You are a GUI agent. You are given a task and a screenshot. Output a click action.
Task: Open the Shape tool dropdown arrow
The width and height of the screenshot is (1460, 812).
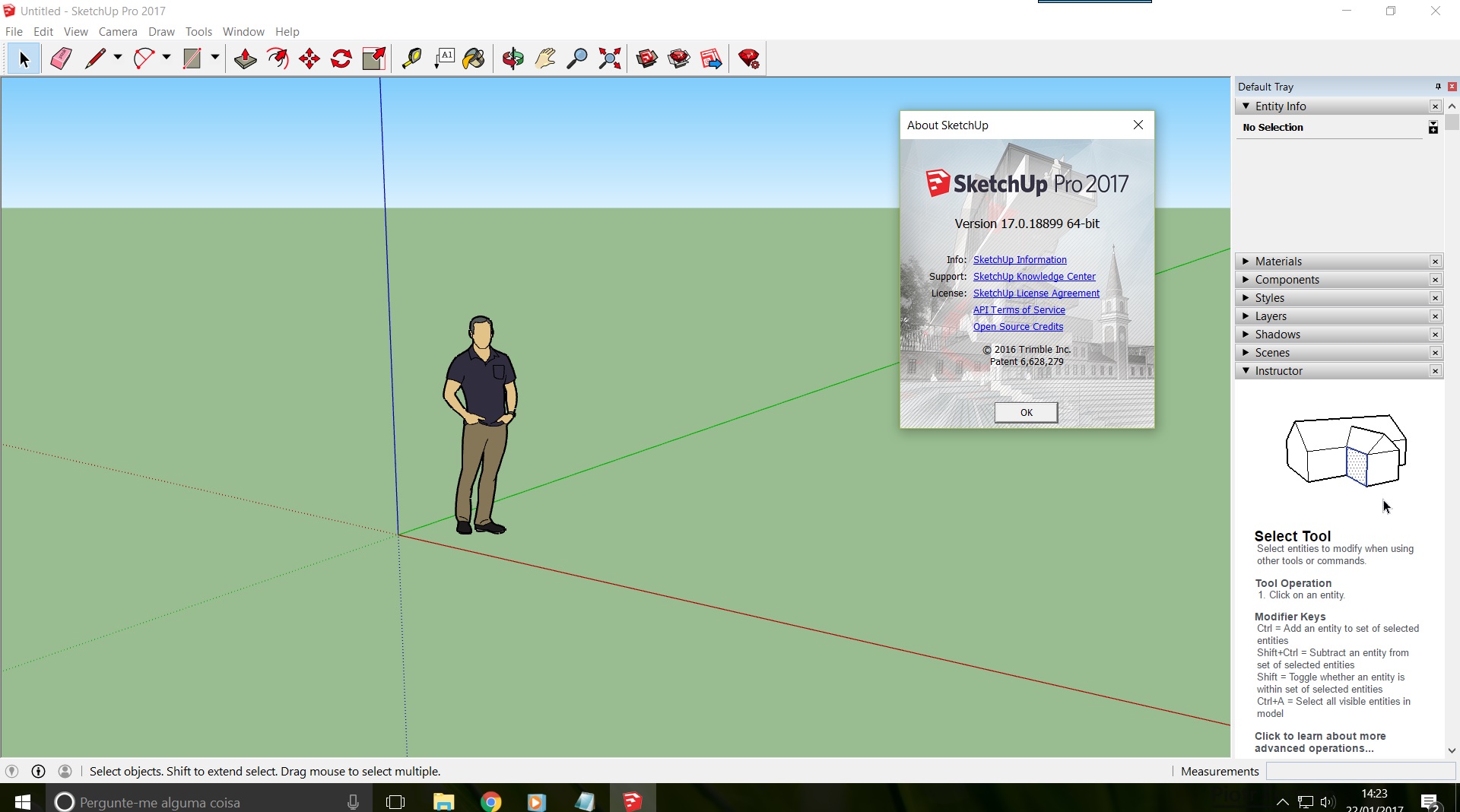215,57
